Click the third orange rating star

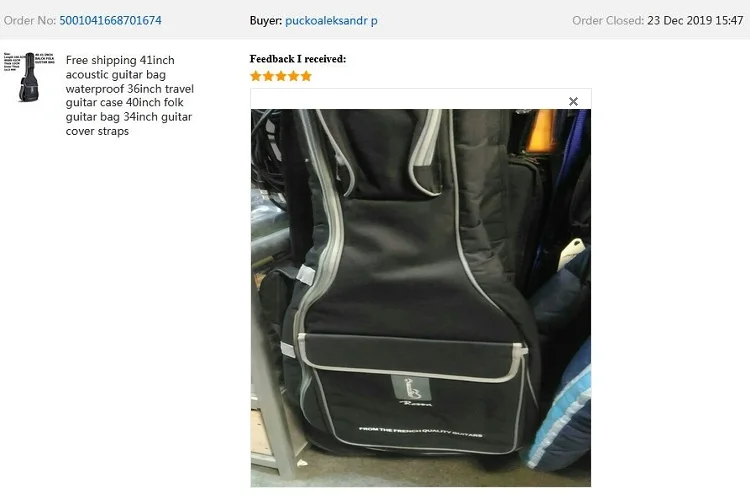click(x=281, y=76)
